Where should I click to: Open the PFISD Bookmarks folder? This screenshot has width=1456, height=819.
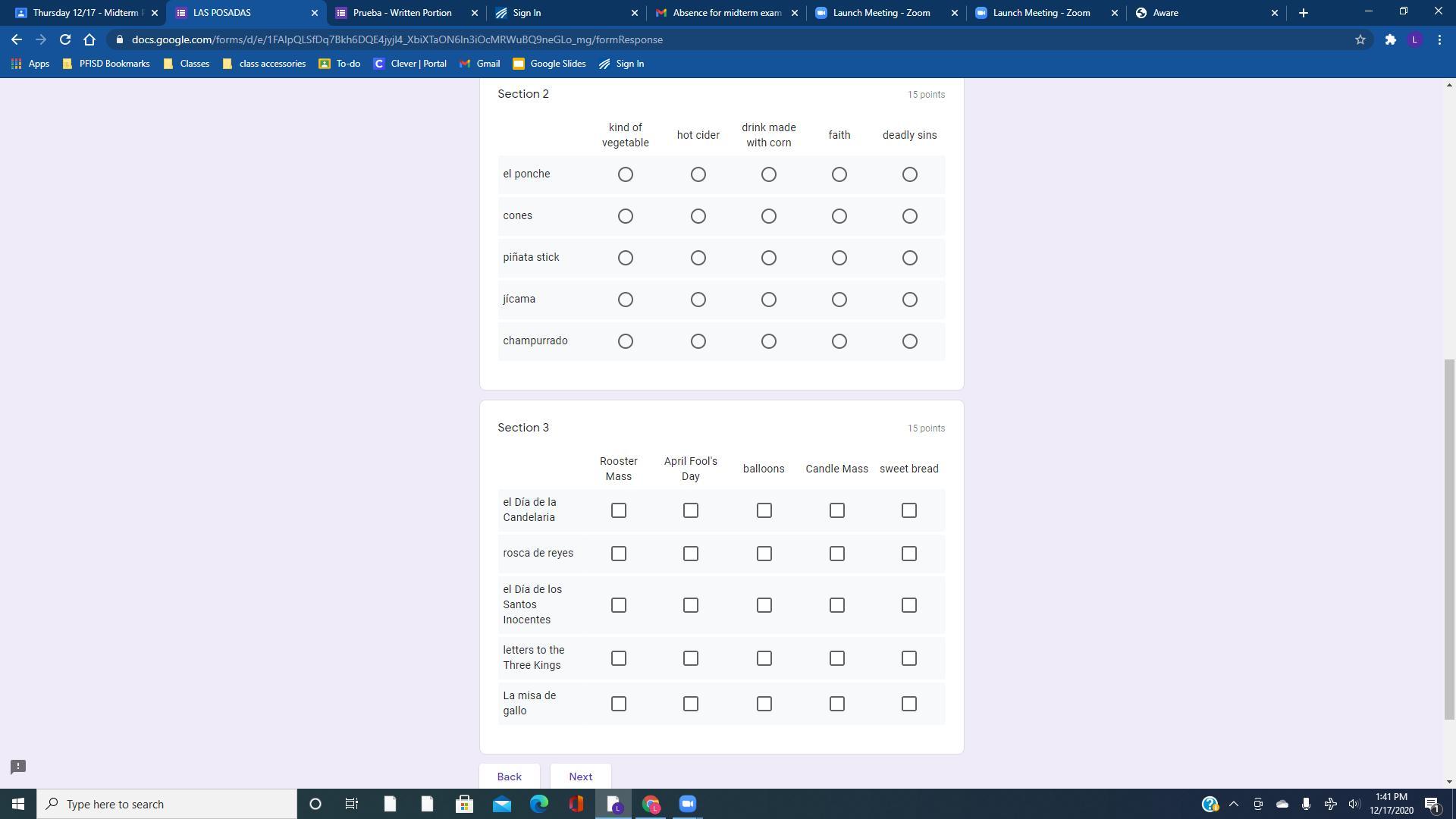[106, 64]
